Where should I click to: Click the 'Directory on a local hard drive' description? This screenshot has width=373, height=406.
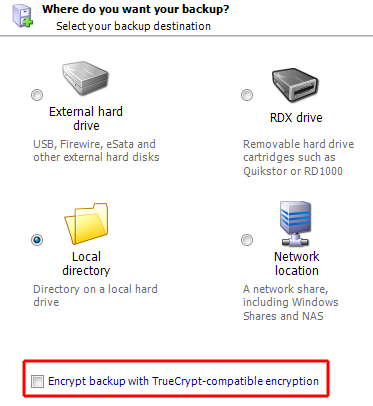[95, 295]
